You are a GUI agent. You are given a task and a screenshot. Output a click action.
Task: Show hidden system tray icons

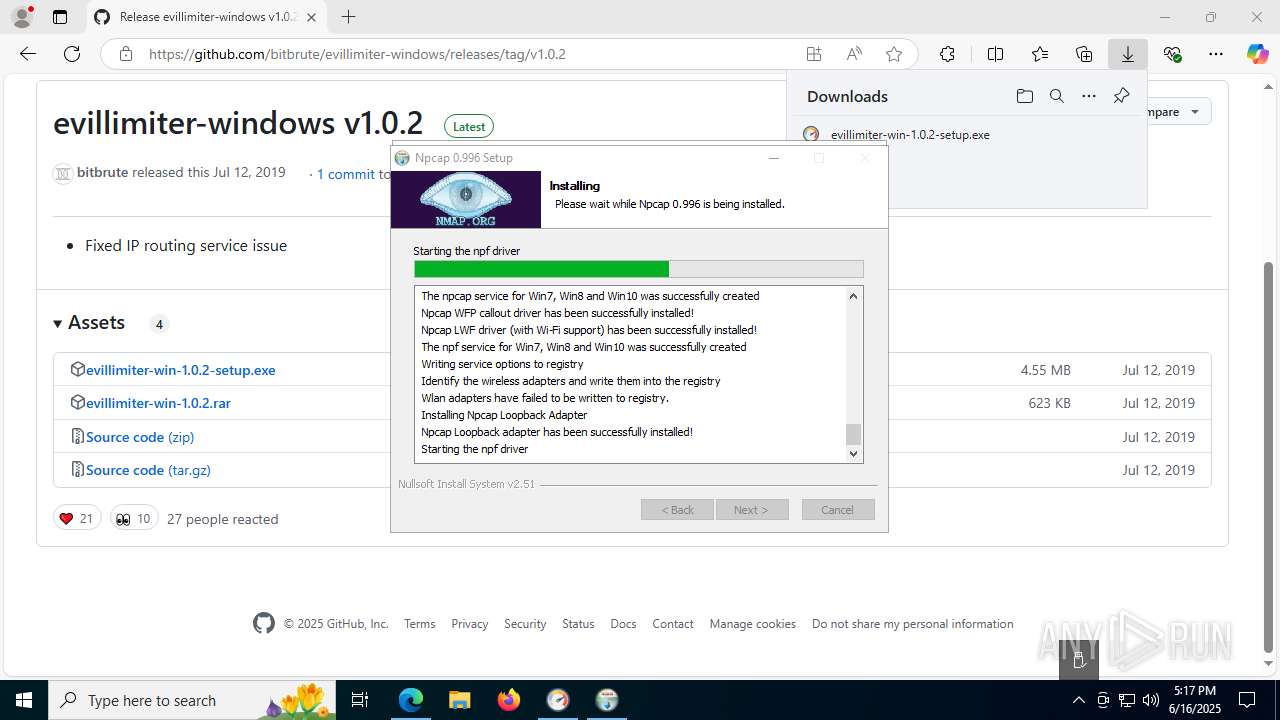[x=1078, y=700]
